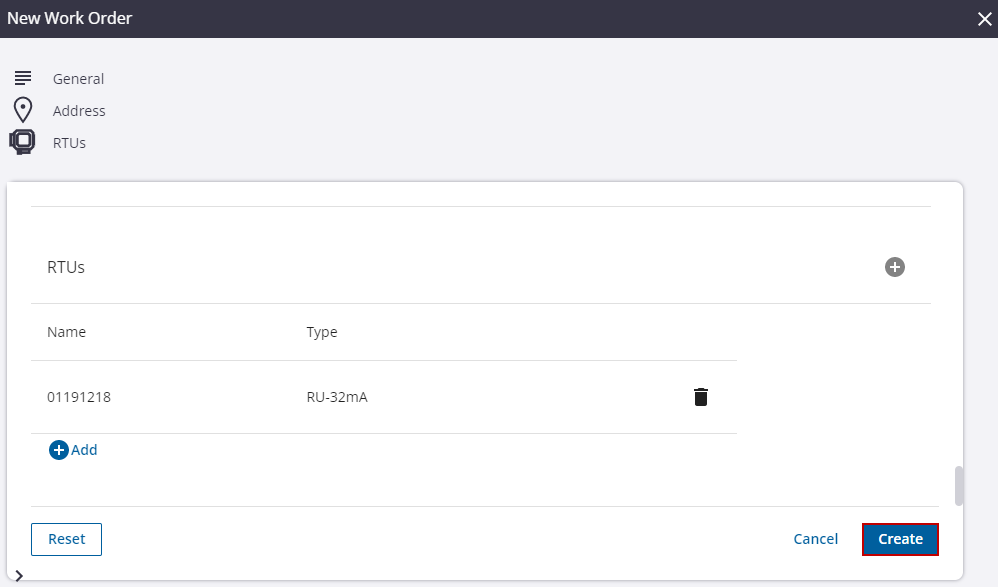Click the Cancel link
The height and width of the screenshot is (587, 998).
click(x=815, y=539)
